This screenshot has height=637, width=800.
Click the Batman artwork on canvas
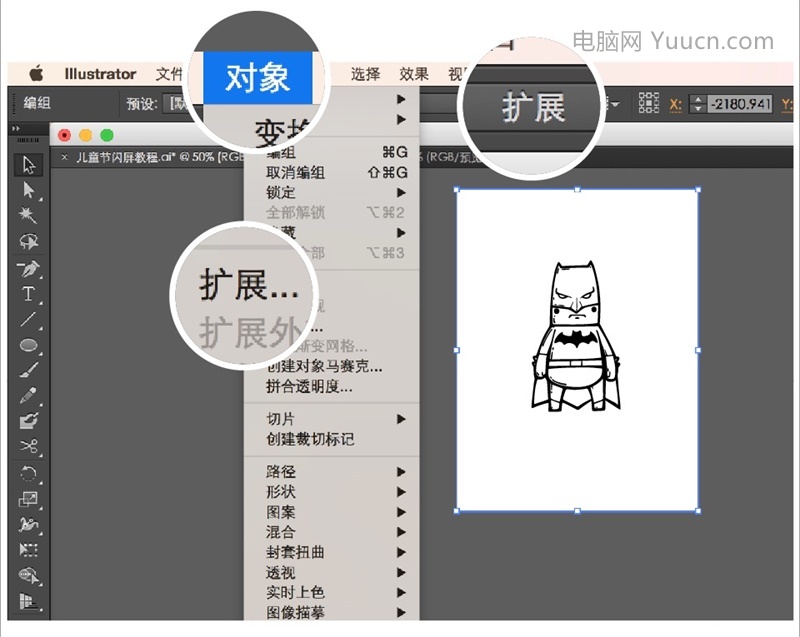tap(576, 336)
